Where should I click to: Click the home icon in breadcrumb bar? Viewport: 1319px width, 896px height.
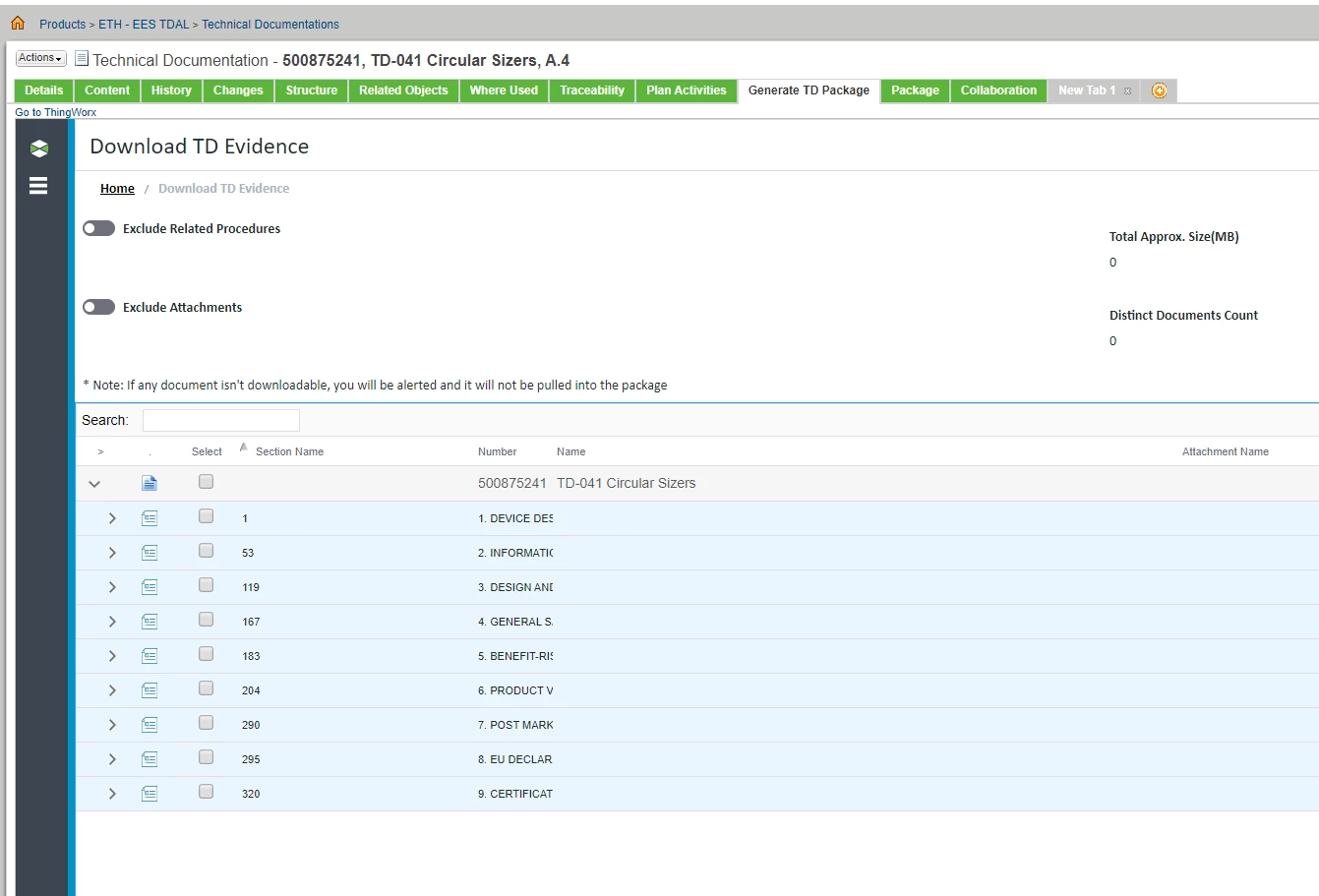coord(18,23)
